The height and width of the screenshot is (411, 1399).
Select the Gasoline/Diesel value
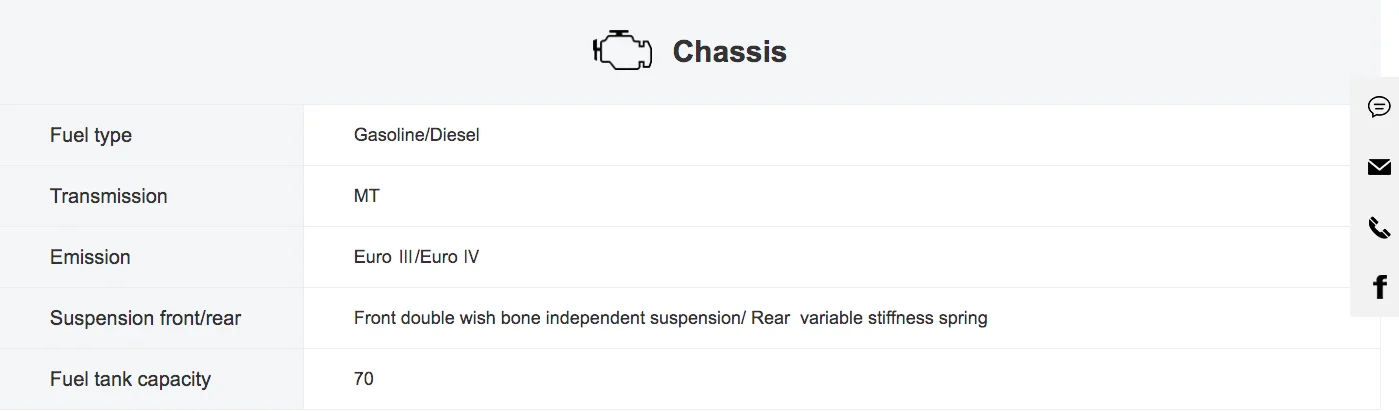[417, 135]
